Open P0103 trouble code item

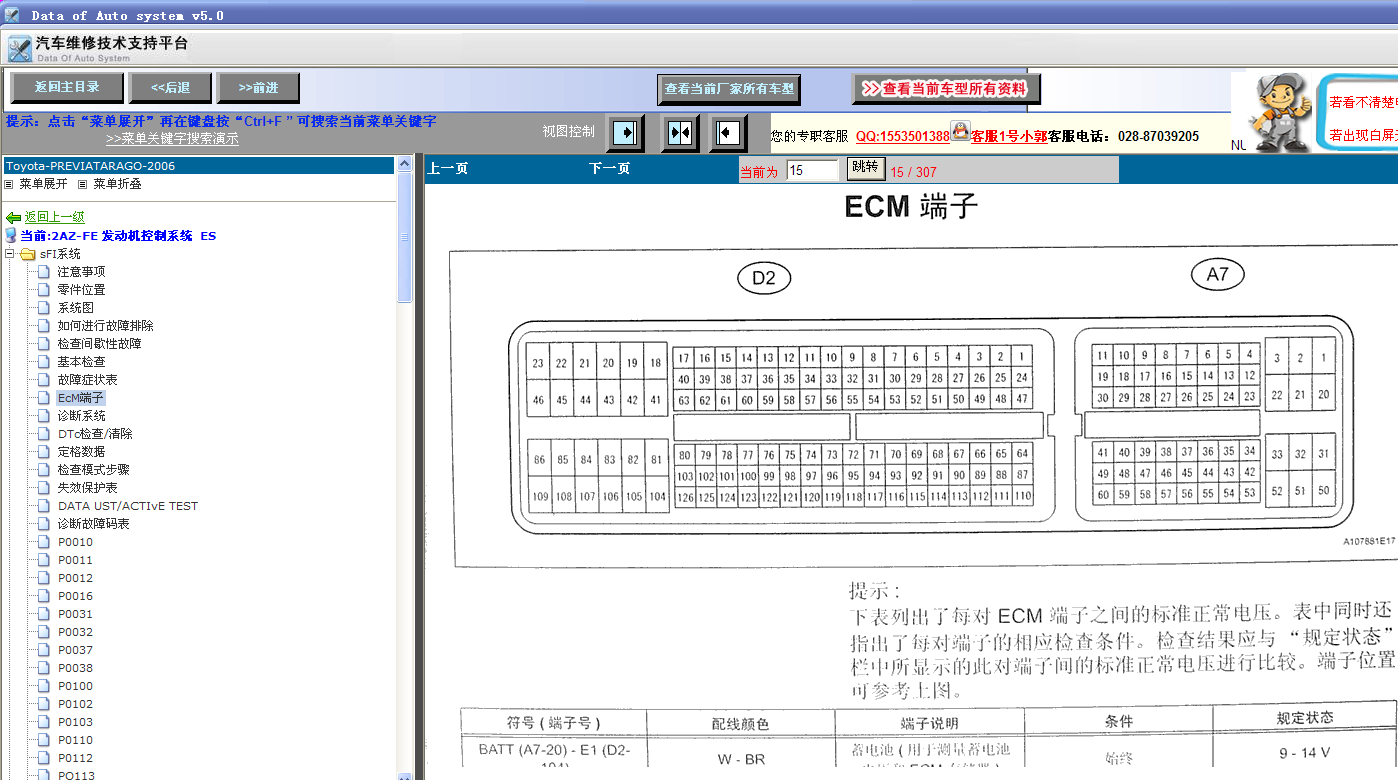pyautogui.click(x=75, y=722)
